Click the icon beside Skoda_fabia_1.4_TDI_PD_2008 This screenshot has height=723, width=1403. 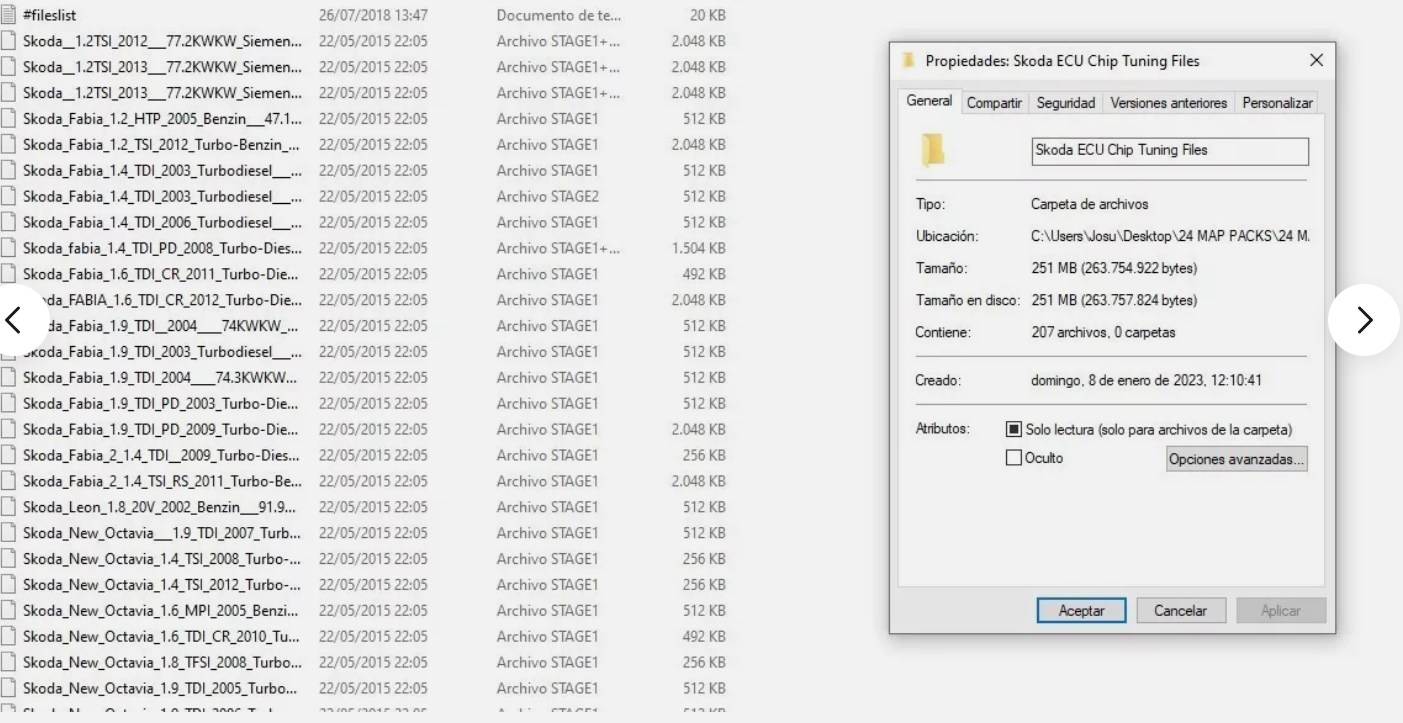click(8, 247)
